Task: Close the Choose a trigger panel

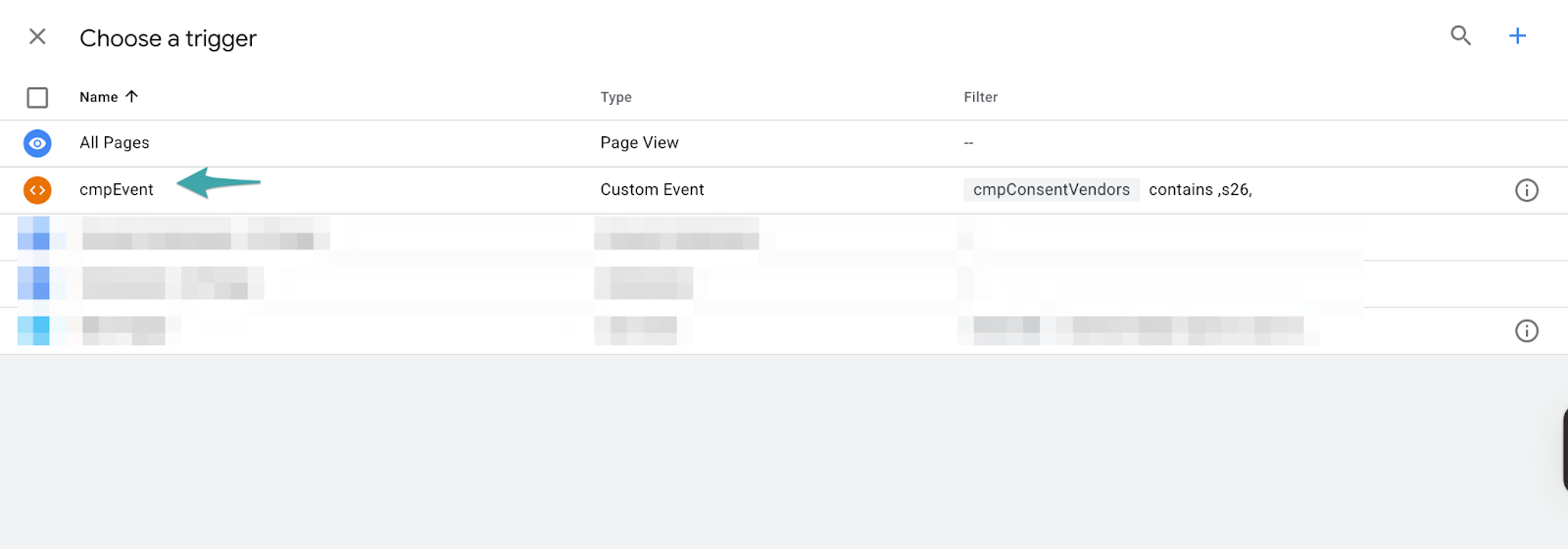Action: tap(37, 37)
